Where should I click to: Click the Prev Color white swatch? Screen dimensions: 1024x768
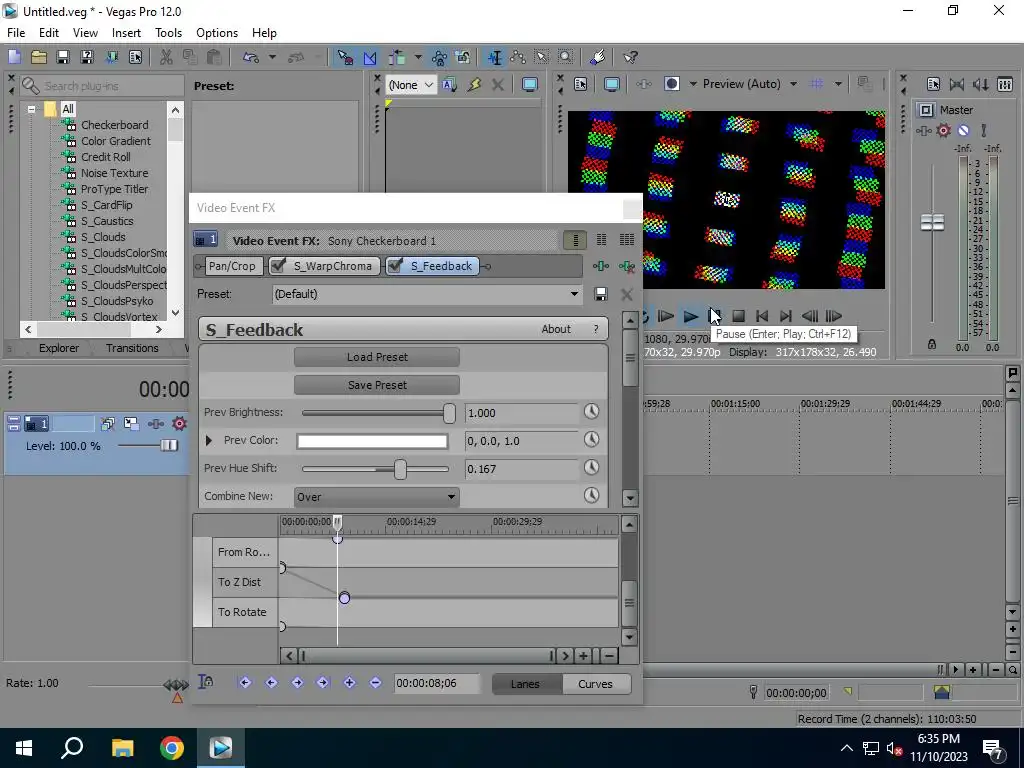(x=372, y=441)
